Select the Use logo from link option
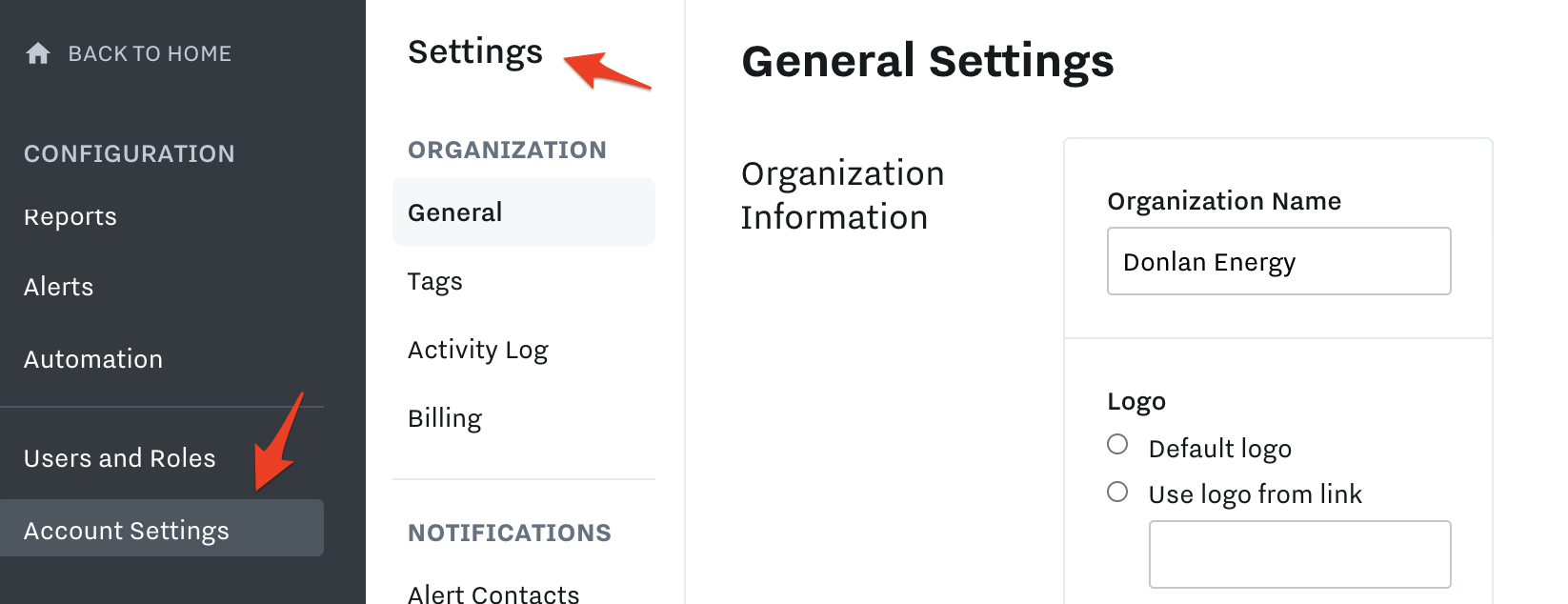This screenshot has width=1568, height=604. coord(1117,492)
